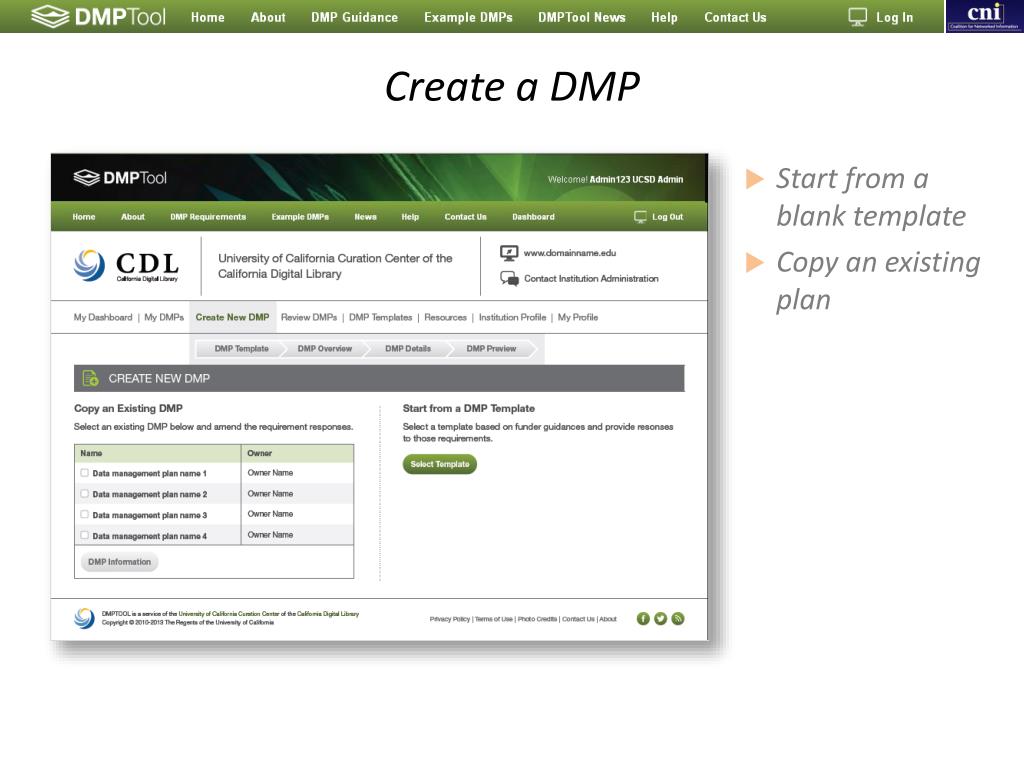Viewport: 1024px width, 768px height.
Task: Open Privacy Policy footer link
Action: point(449,619)
